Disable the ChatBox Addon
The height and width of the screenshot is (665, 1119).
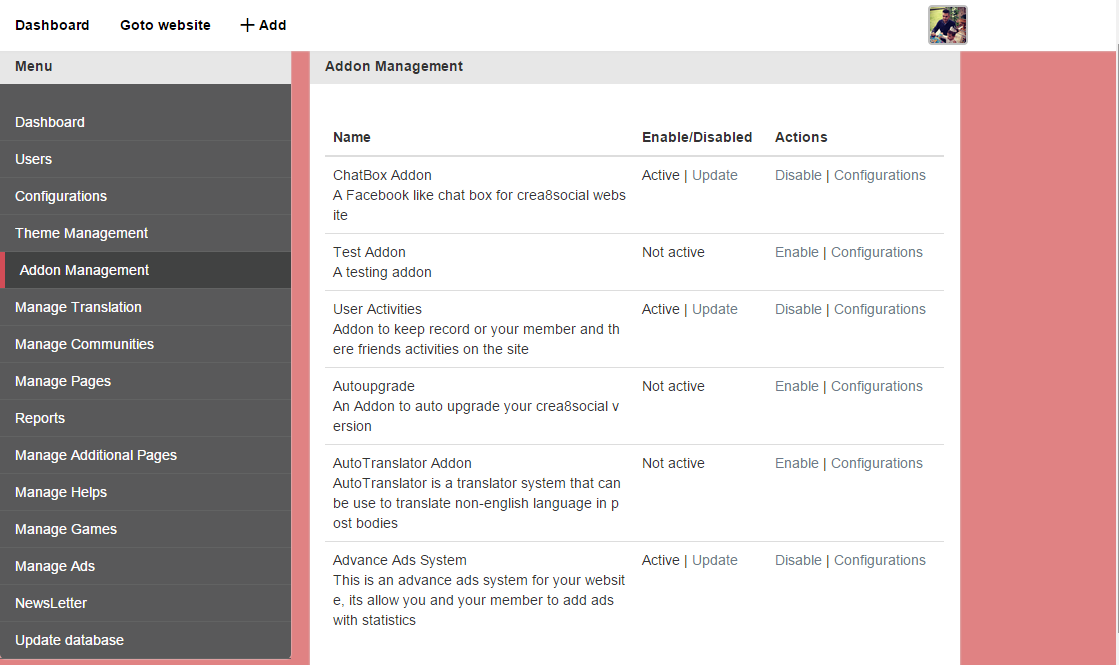798,176
